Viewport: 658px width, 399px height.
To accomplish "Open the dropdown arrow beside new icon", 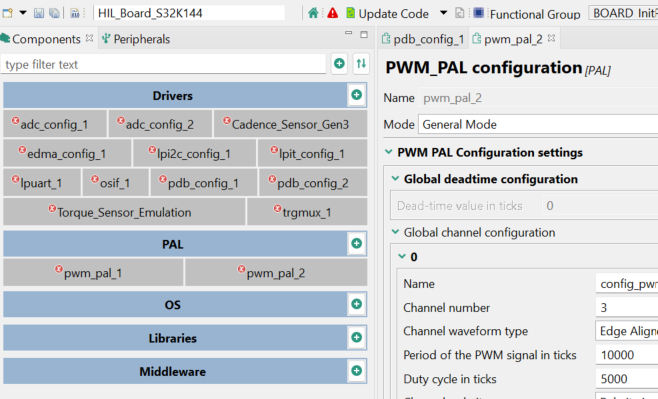I will click(23, 13).
